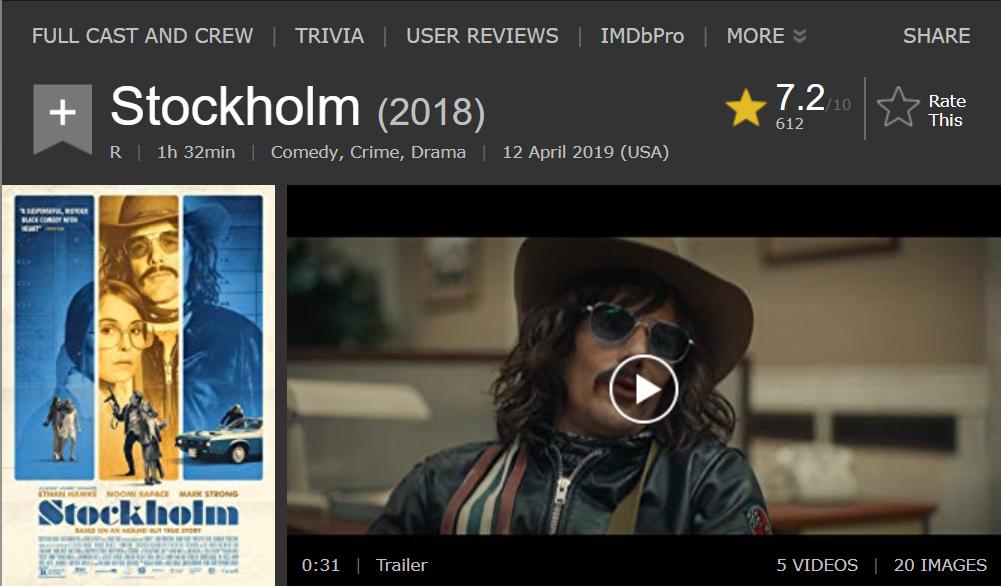Click the 7.2 rating score

point(800,98)
